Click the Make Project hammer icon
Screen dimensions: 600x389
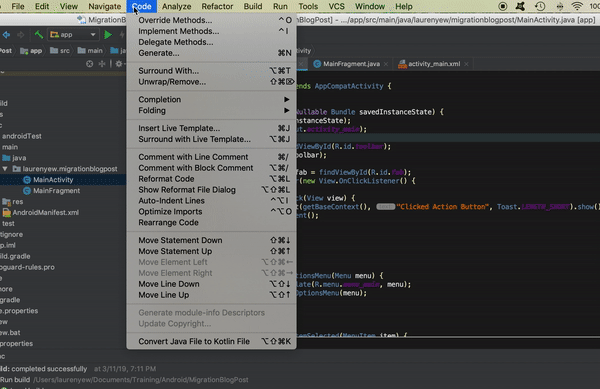click(39, 35)
